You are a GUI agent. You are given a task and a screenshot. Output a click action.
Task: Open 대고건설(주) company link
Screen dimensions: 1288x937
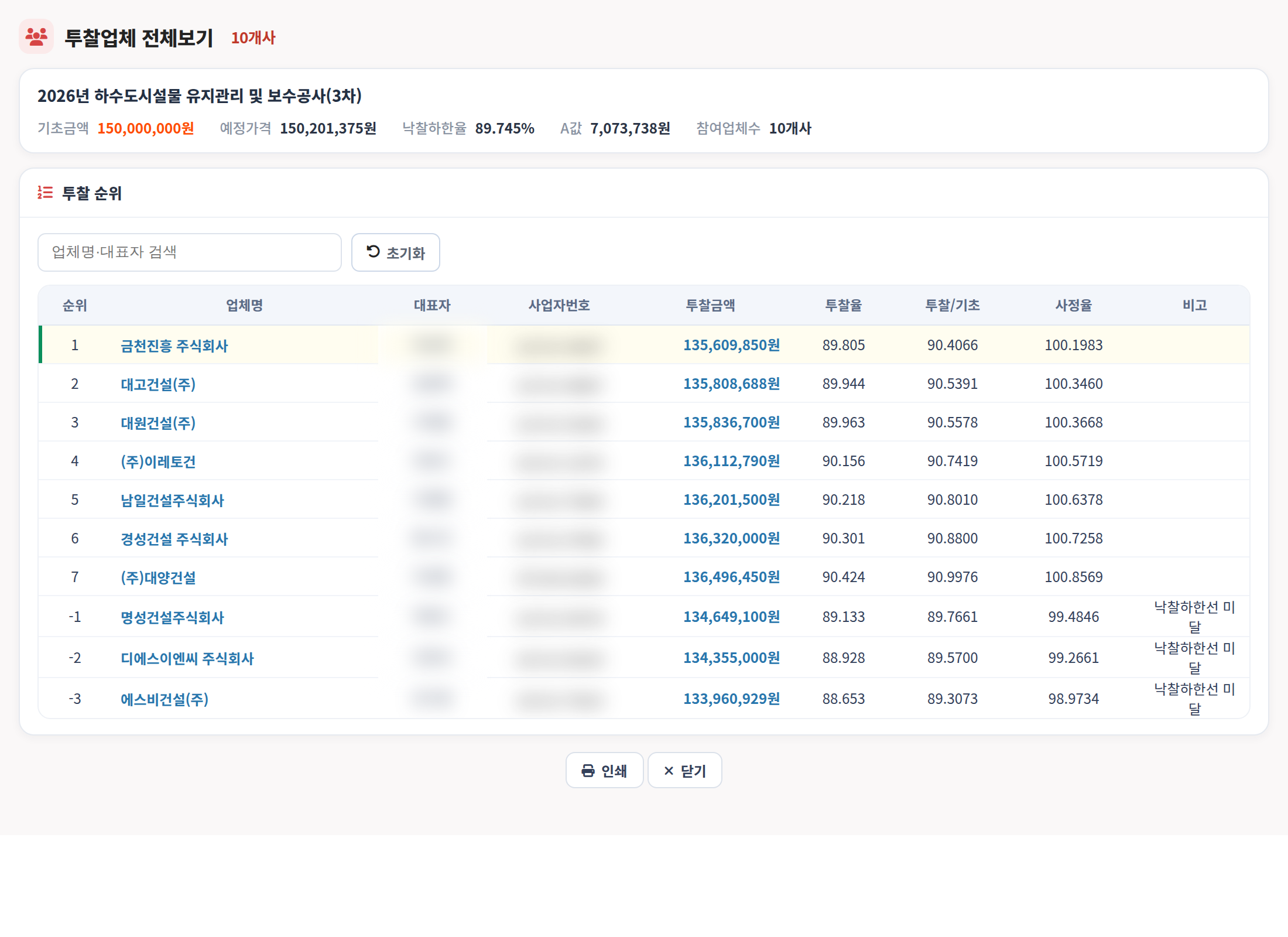[158, 384]
